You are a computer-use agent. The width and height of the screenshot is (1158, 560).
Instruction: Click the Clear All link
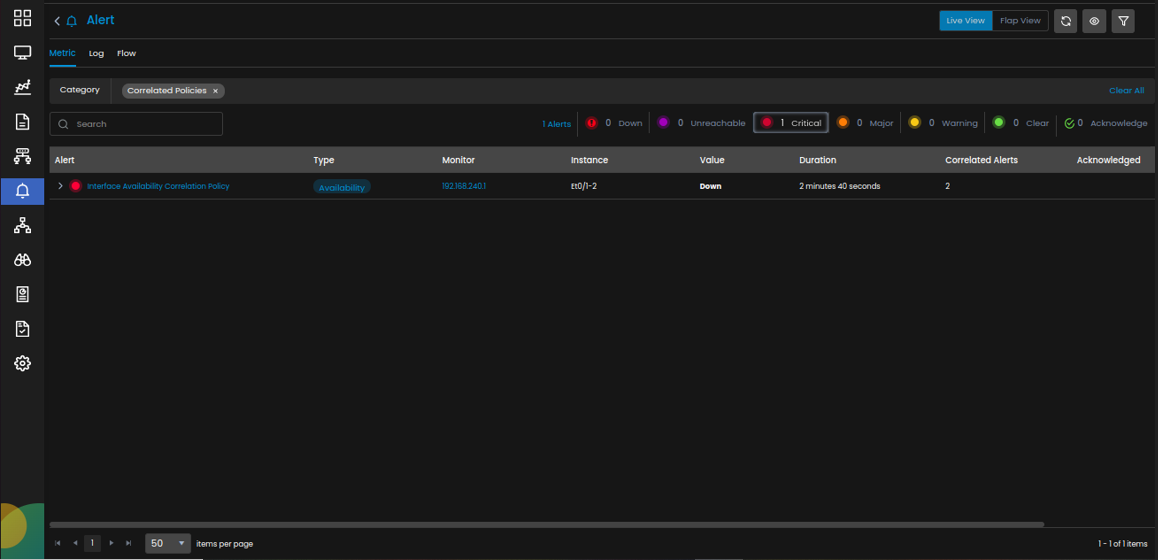(x=1126, y=90)
